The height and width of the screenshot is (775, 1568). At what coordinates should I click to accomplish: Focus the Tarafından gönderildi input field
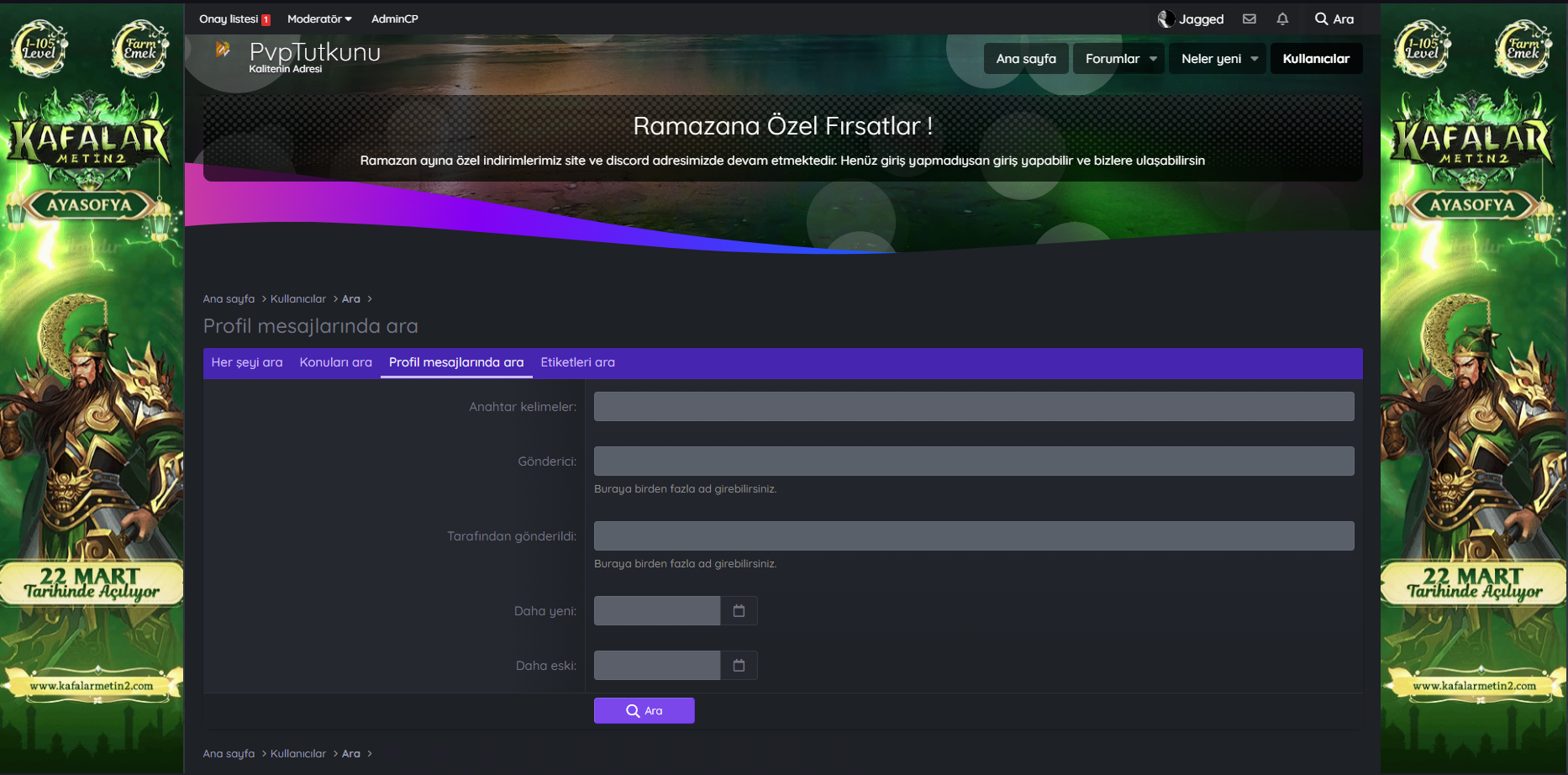(x=974, y=536)
